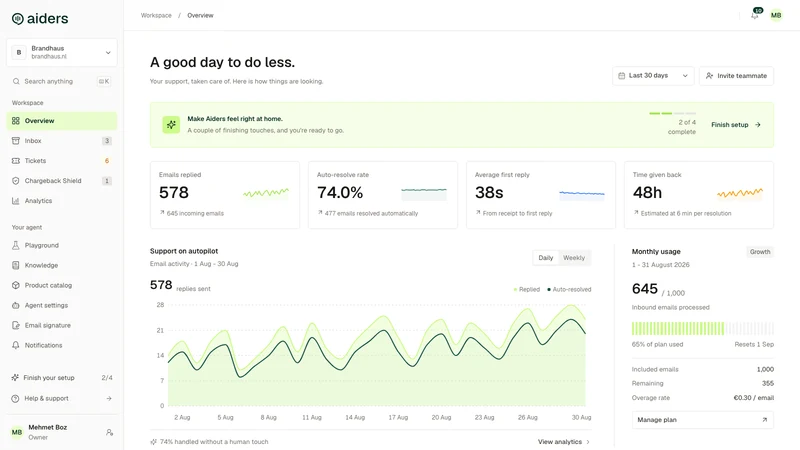Click the Inbox archive icon

[16, 141]
